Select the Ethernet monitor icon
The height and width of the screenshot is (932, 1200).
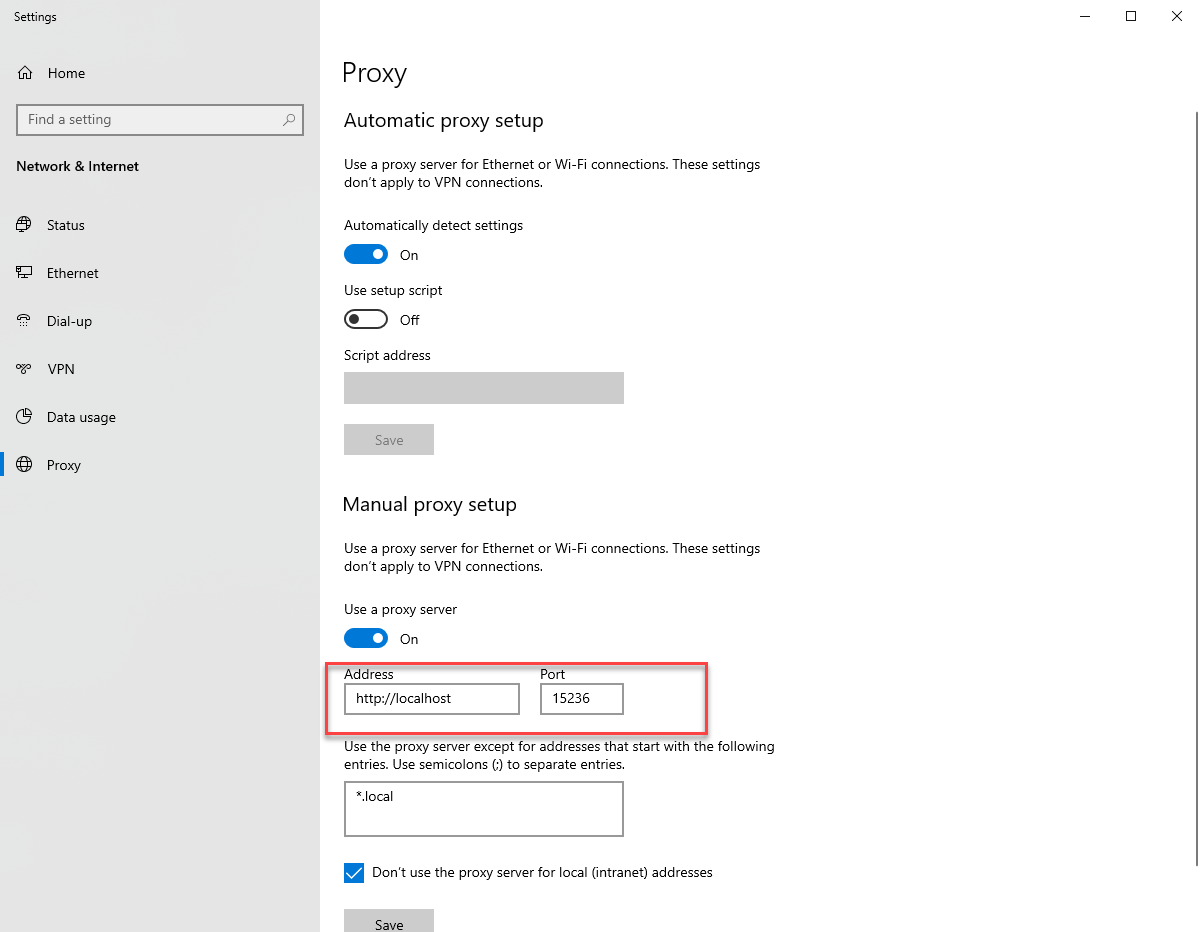pyautogui.click(x=24, y=273)
